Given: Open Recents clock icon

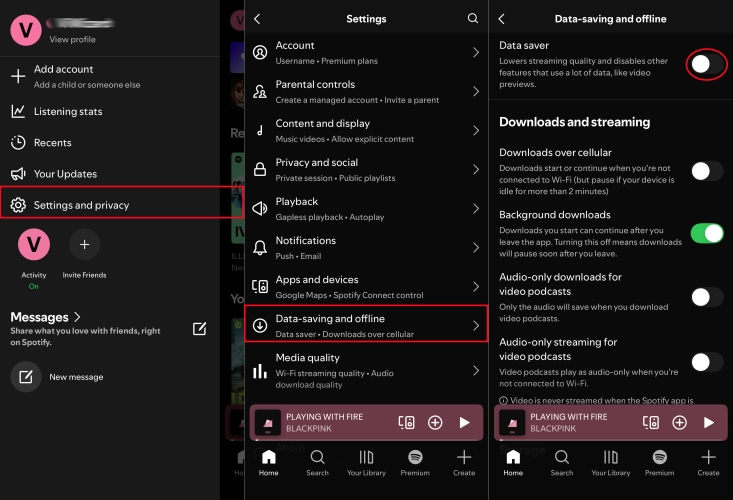Looking at the screenshot, I should click(18, 143).
